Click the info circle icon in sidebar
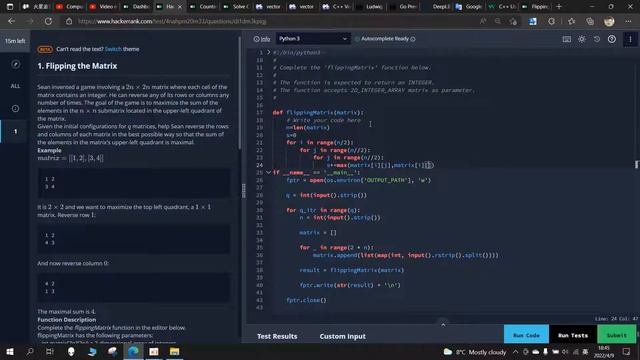Viewport: 640px width, 360px height. click(x=16, y=109)
